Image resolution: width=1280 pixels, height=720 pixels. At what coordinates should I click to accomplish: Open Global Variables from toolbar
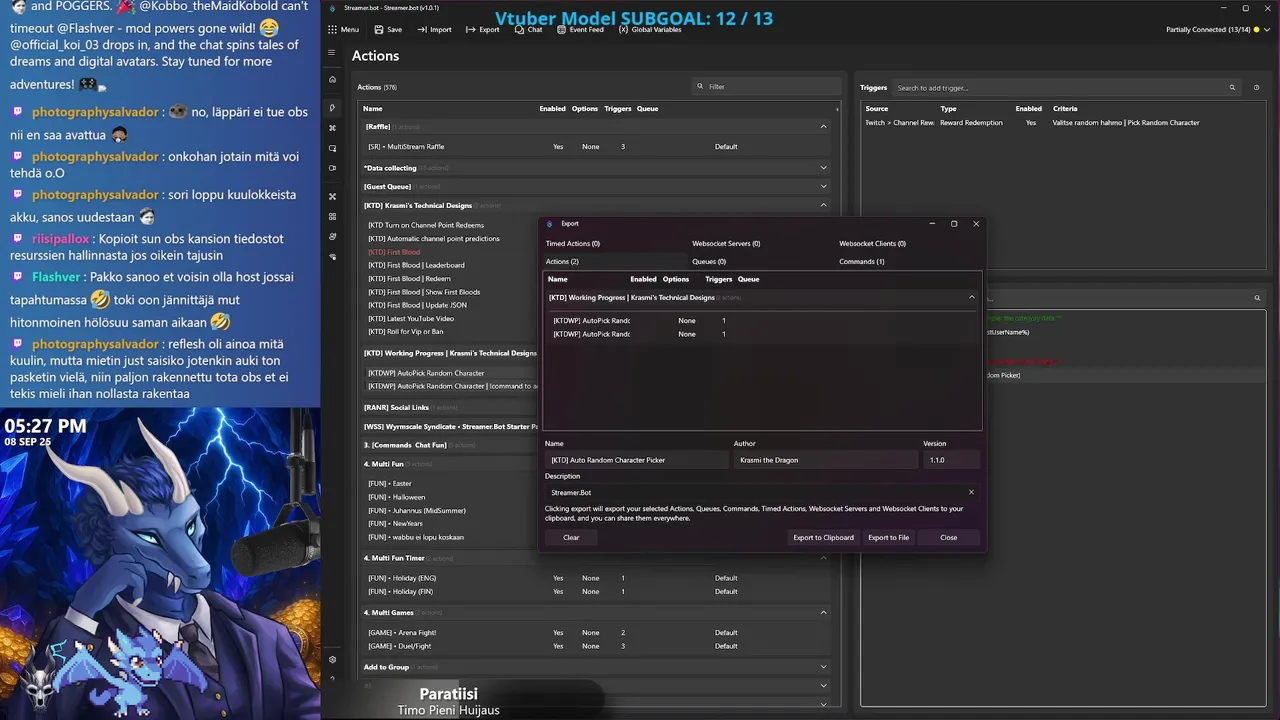click(650, 30)
